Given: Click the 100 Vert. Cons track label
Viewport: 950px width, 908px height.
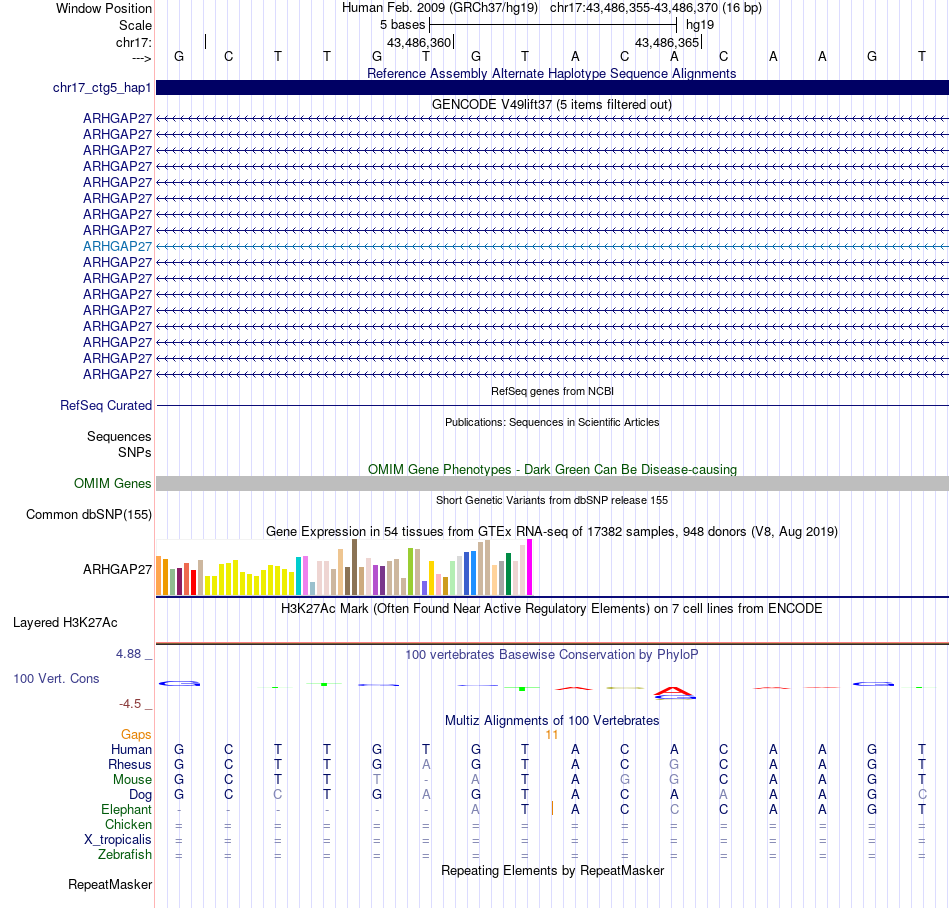Looking at the screenshot, I should pos(56,678).
